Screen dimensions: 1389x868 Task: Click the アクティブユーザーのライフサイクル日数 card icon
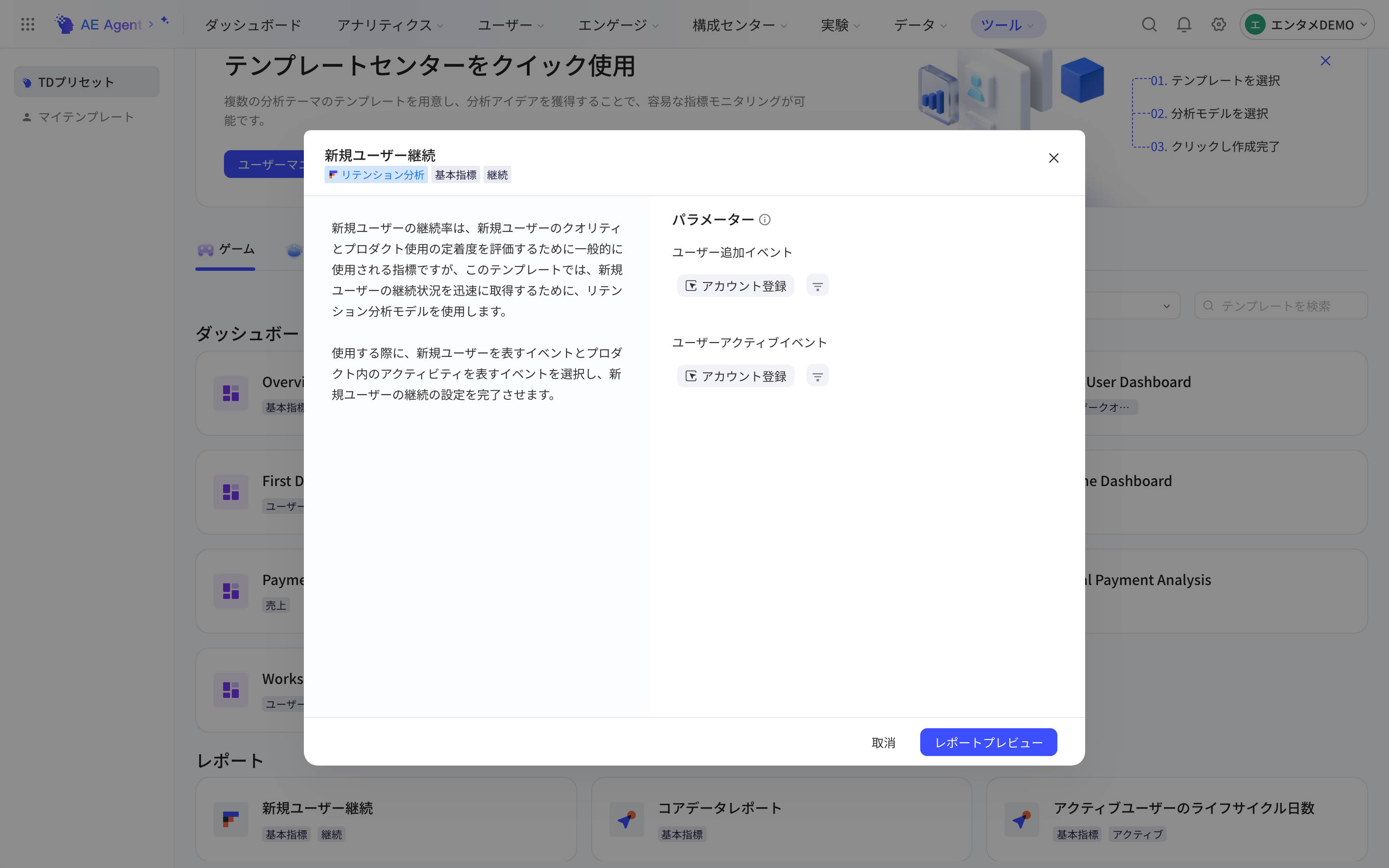point(1022,819)
